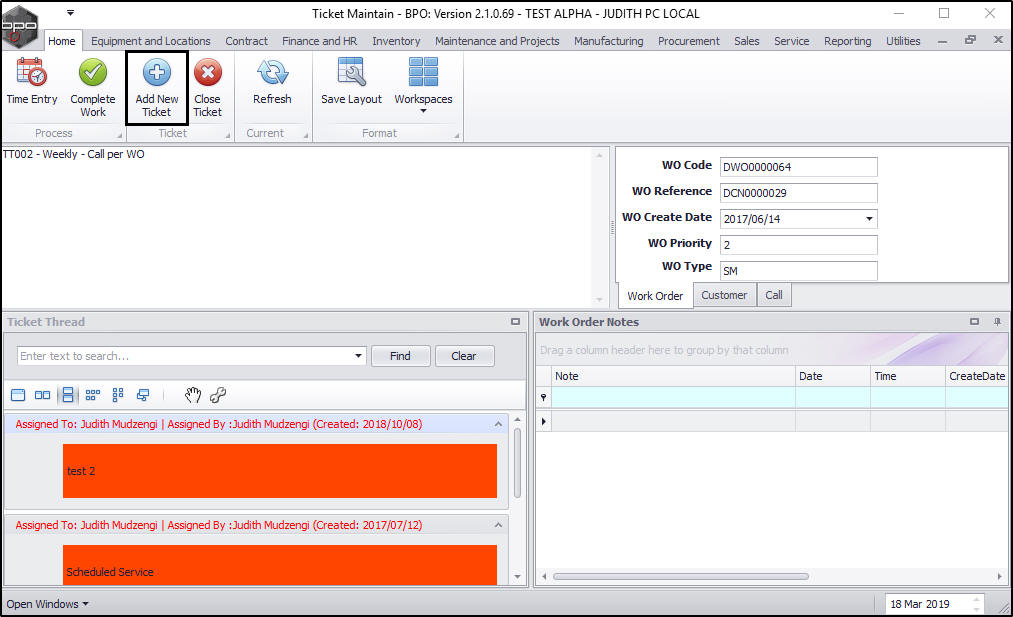The image size is (1013, 617).
Task: Switch to the Manufacturing tab
Action: pyautogui.click(x=609, y=41)
